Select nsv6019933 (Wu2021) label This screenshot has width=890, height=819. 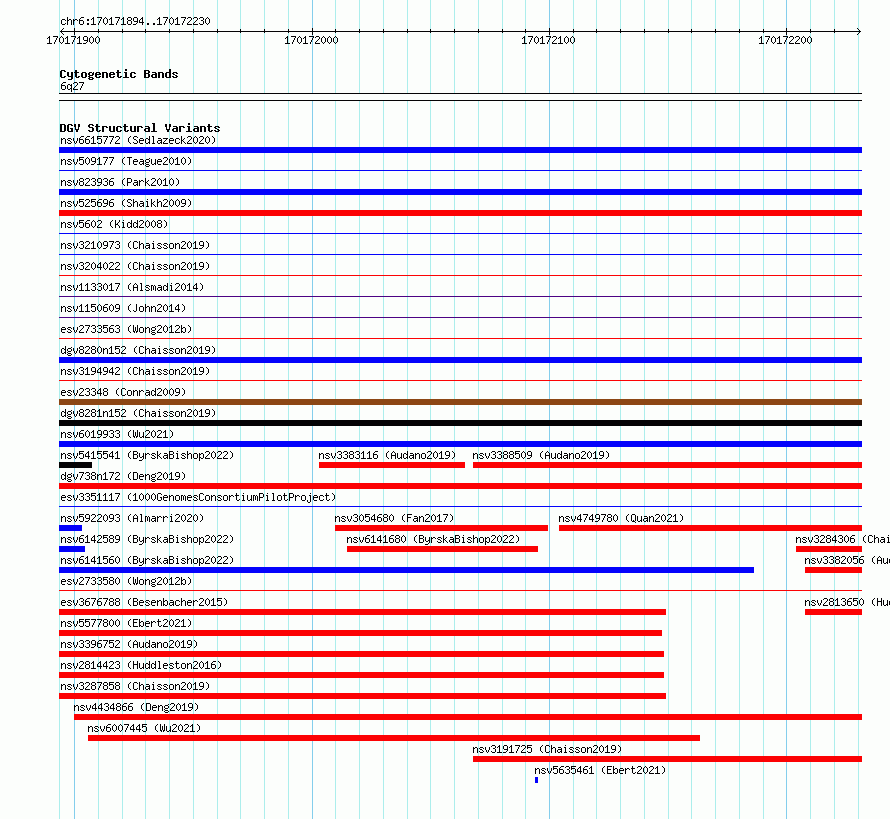117,434
